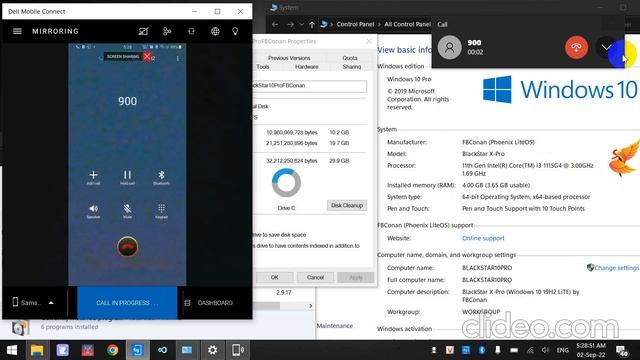
Task: Go back in the Control Panel window
Action: pos(275,24)
